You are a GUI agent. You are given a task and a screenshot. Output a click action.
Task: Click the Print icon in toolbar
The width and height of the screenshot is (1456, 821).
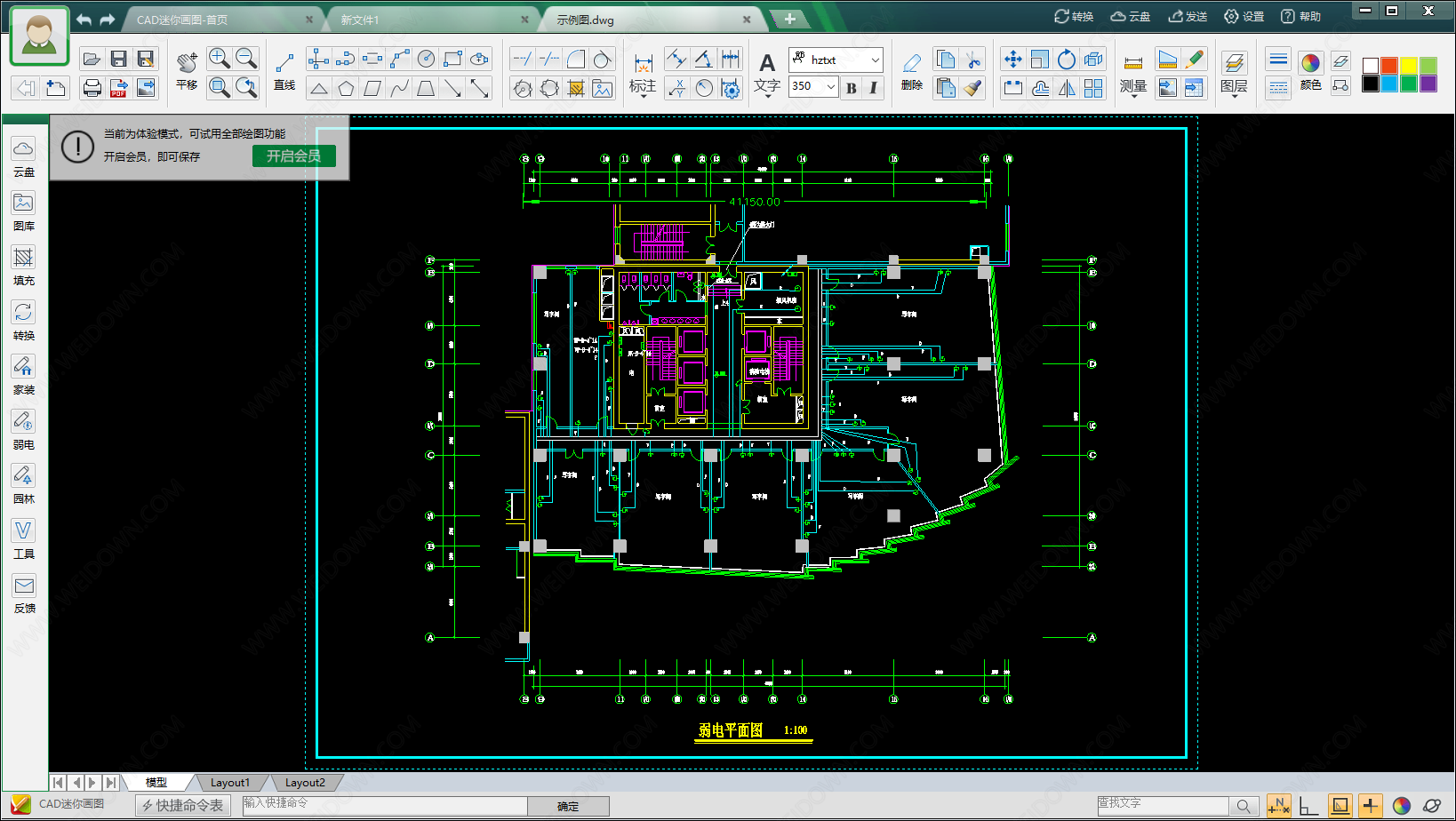click(x=92, y=87)
